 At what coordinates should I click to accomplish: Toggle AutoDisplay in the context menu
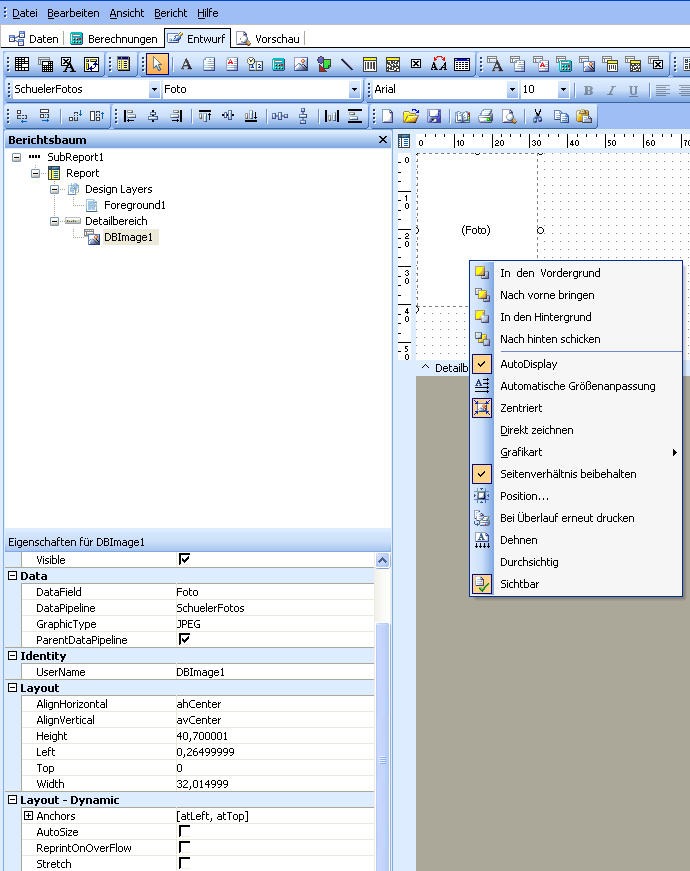click(x=576, y=364)
